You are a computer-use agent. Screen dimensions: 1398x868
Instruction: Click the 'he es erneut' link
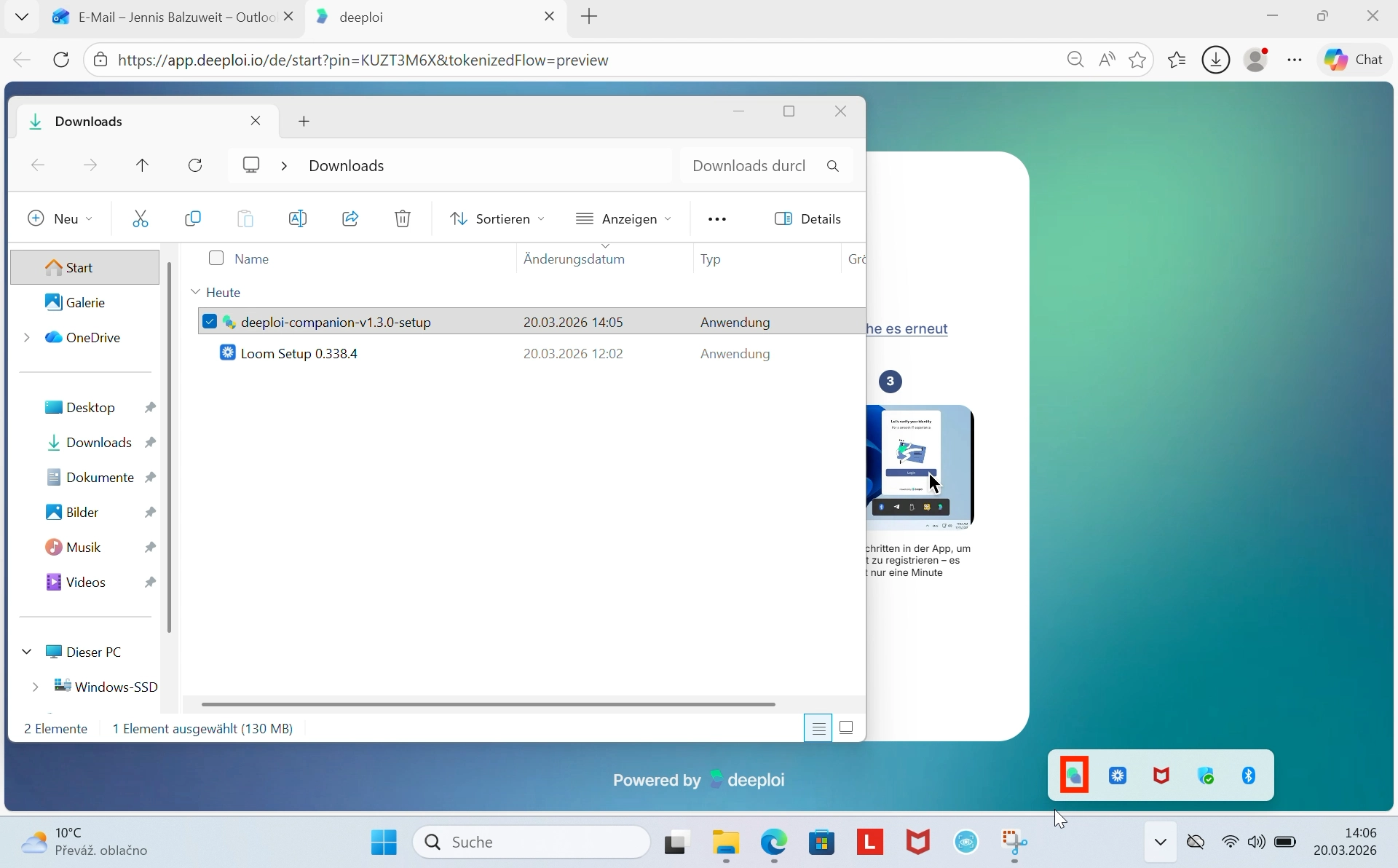point(907,328)
